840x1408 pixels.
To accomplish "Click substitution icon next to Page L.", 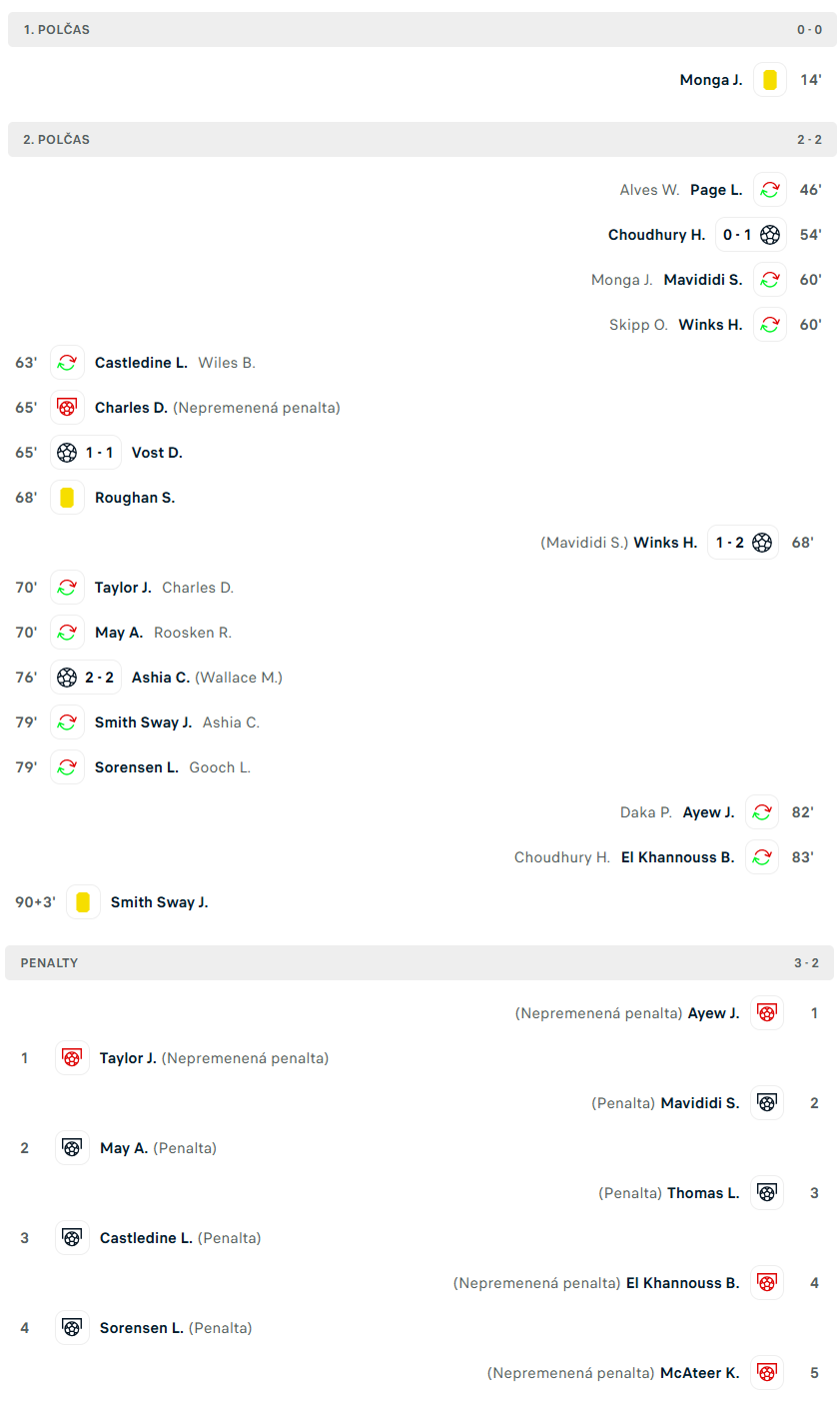I will [x=770, y=190].
